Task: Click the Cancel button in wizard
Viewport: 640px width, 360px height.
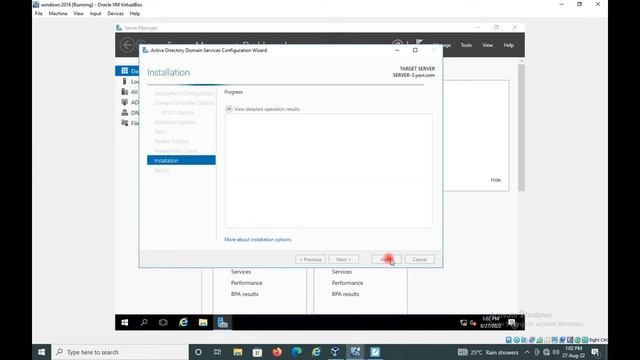Action: pyautogui.click(x=420, y=260)
